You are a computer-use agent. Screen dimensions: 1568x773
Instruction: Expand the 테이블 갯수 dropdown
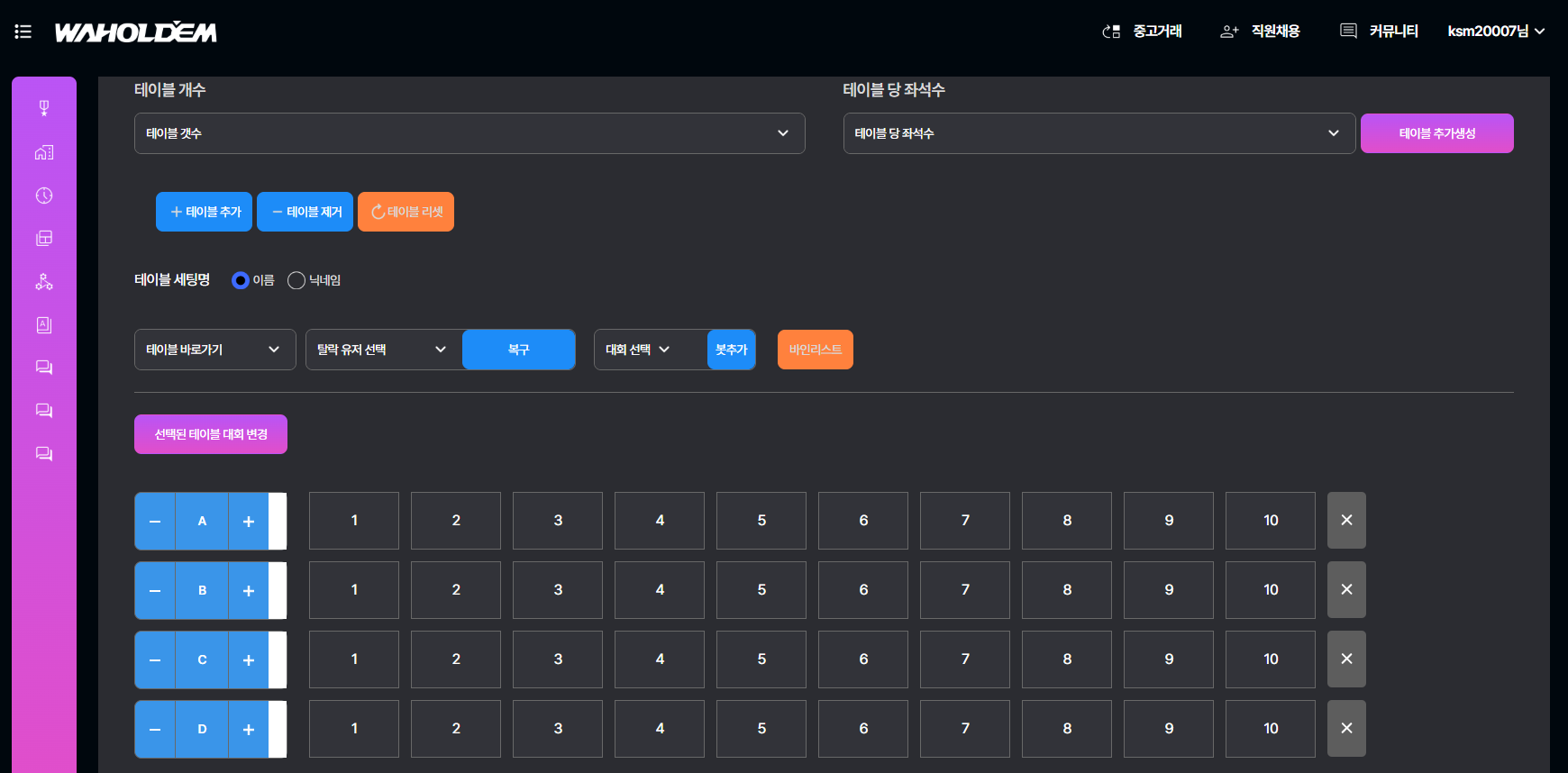pyautogui.click(x=469, y=133)
